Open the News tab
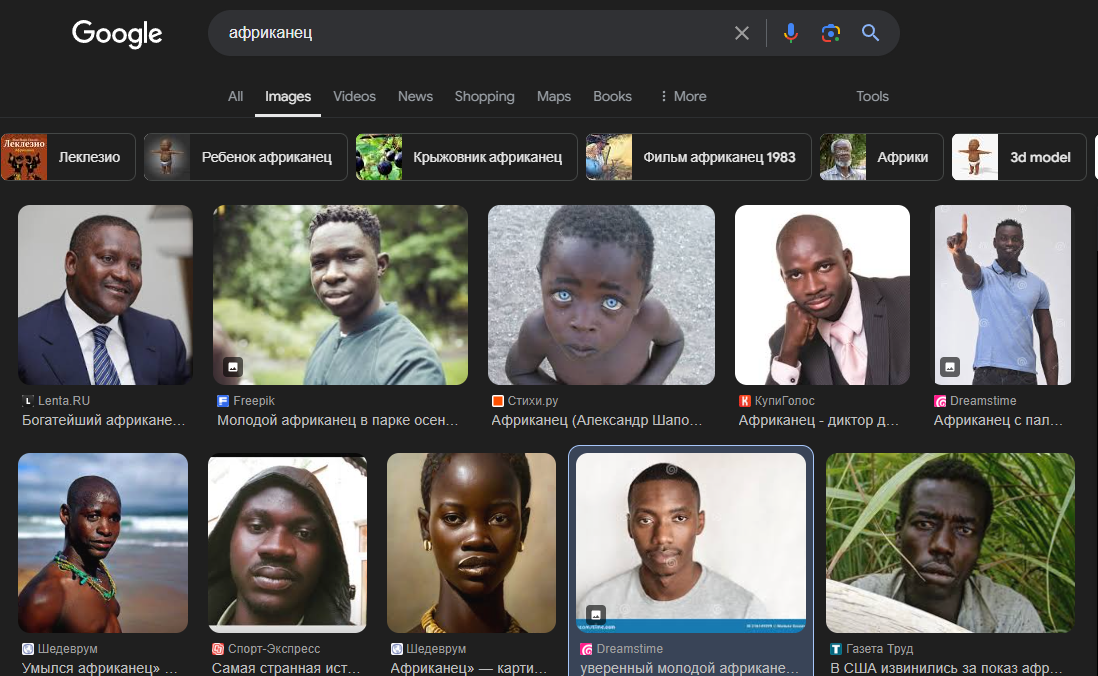This screenshot has width=1098, height=676. 415,97
